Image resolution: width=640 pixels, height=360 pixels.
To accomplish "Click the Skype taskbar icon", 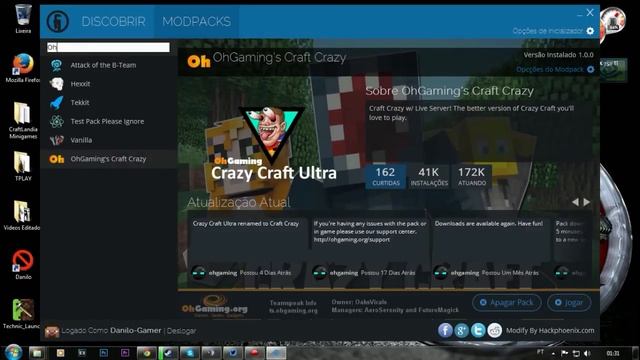I will tap(189, 353).
